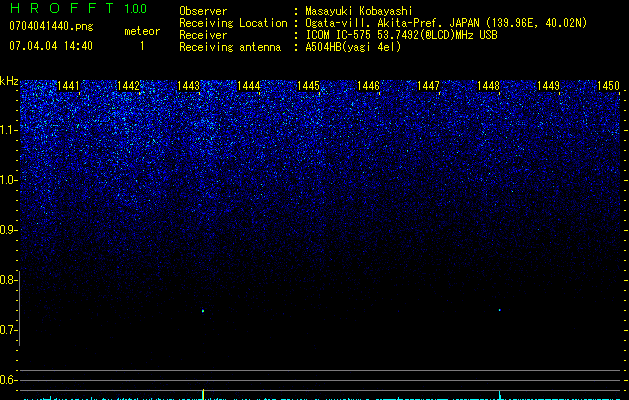
Task: Click the kHz axis unit label
Action: coord(9,81)
